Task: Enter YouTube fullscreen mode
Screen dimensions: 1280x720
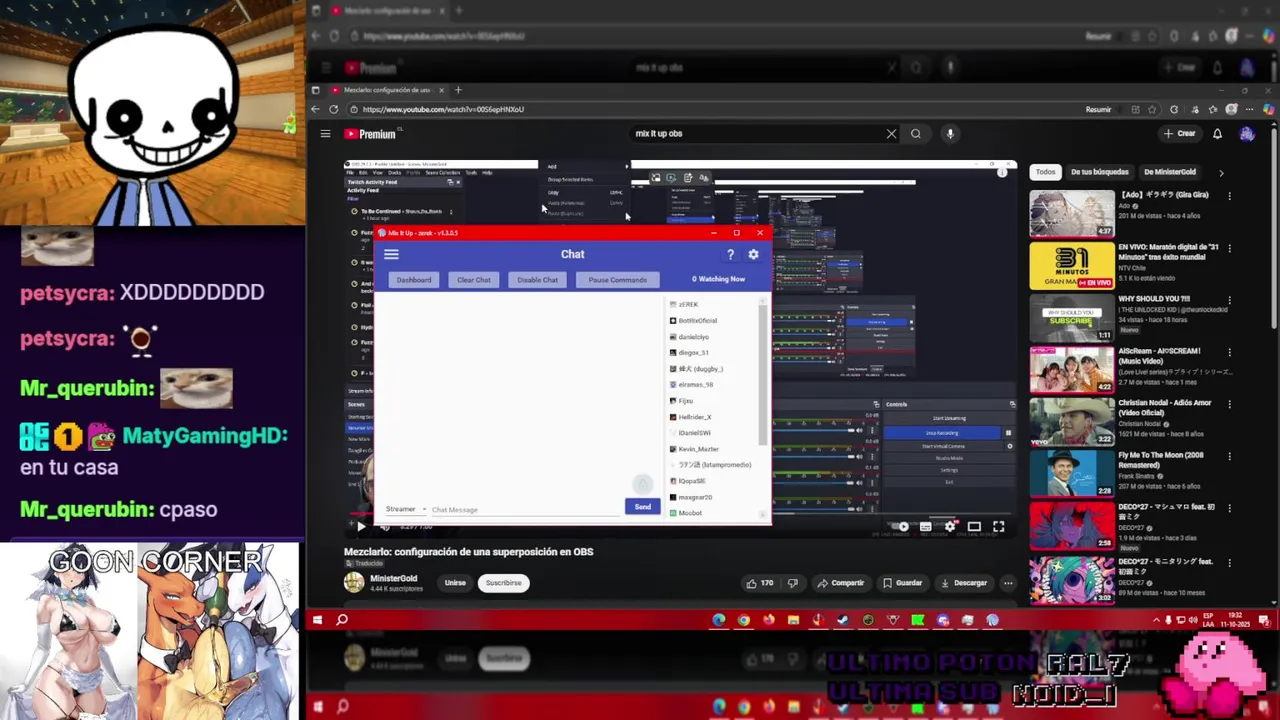Action: (x=998, y=527)
